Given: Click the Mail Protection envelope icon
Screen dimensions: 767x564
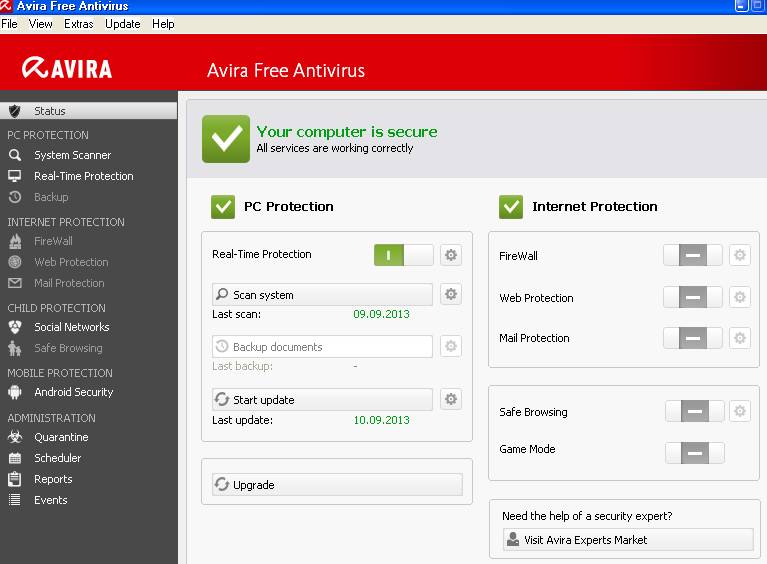Looking at the screenshot, I should (15, 283).
